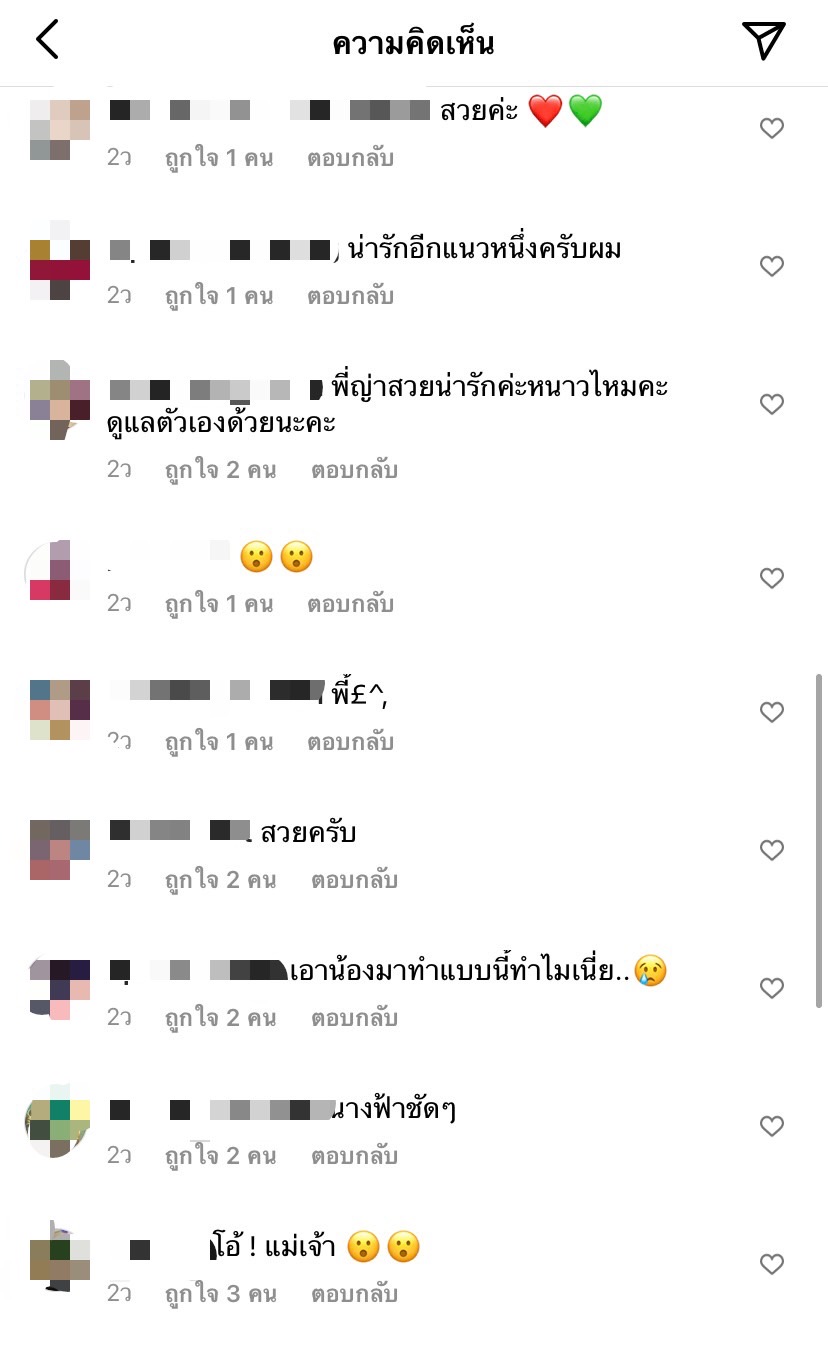
Task: Tap the heart next to 'สวยครับ'
Action: pos(771,850)
